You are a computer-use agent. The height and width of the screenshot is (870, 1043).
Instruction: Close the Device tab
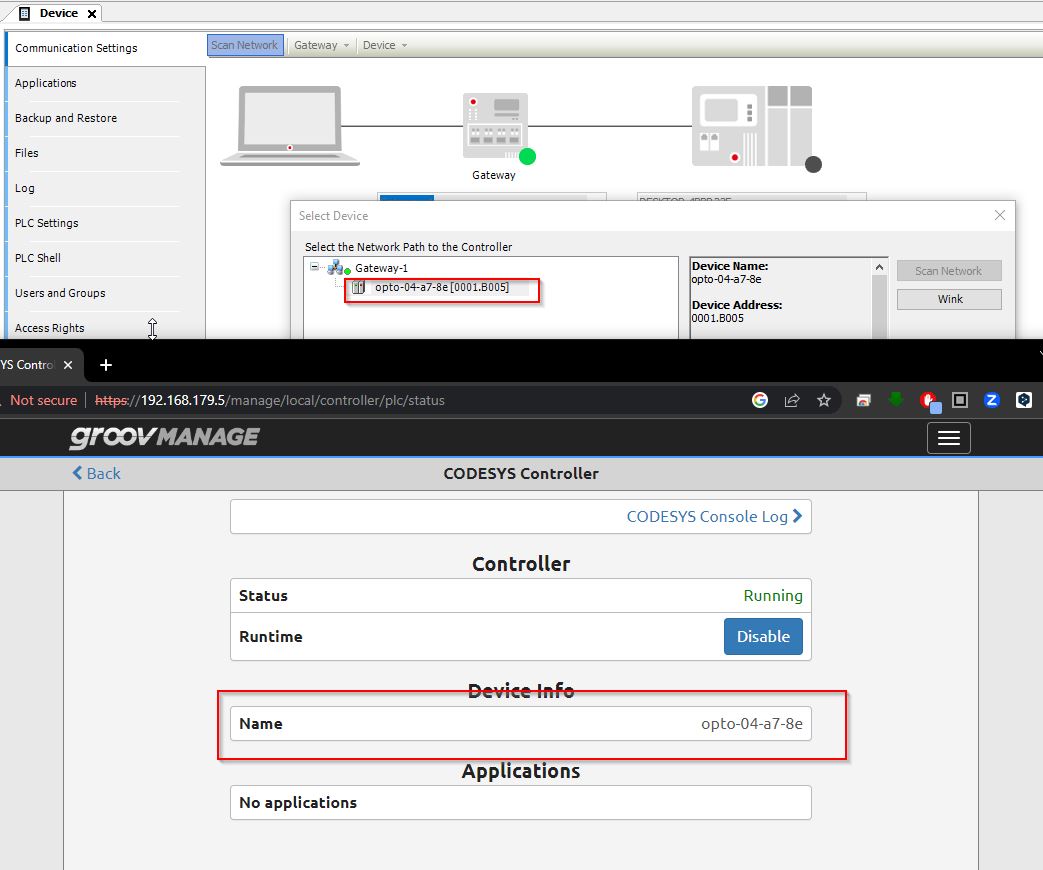click(92, 13)
